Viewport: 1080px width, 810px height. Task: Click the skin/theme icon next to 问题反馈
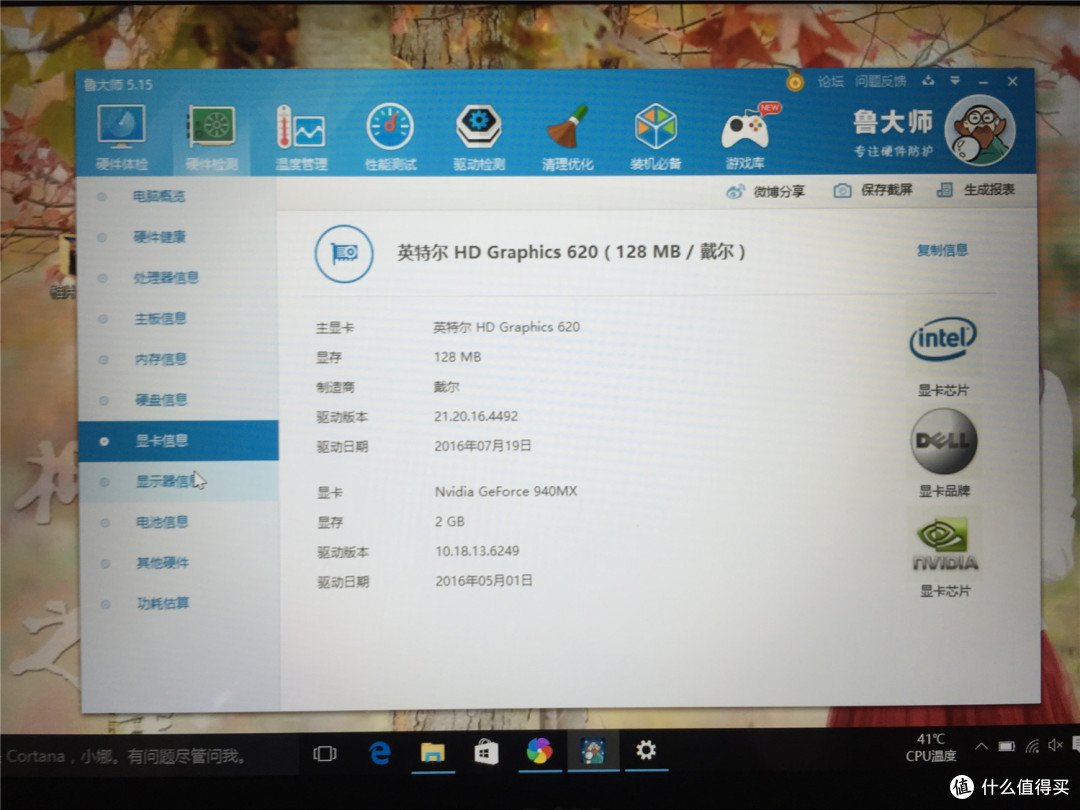pyautogui.click(x=928, y=81)
